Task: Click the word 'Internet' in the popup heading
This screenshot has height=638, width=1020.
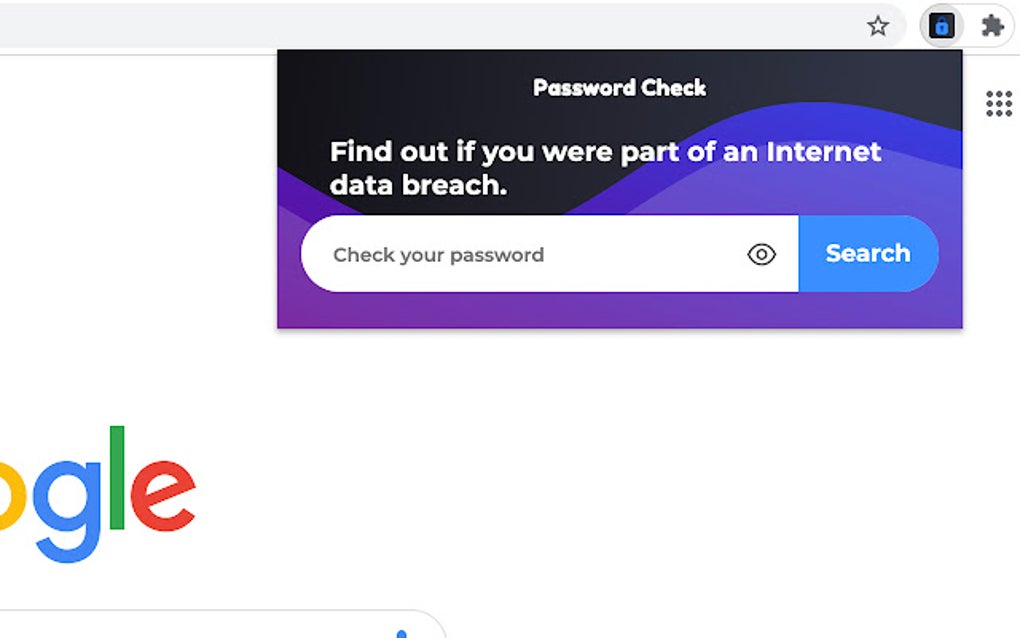Action: (x=824, y=152)
